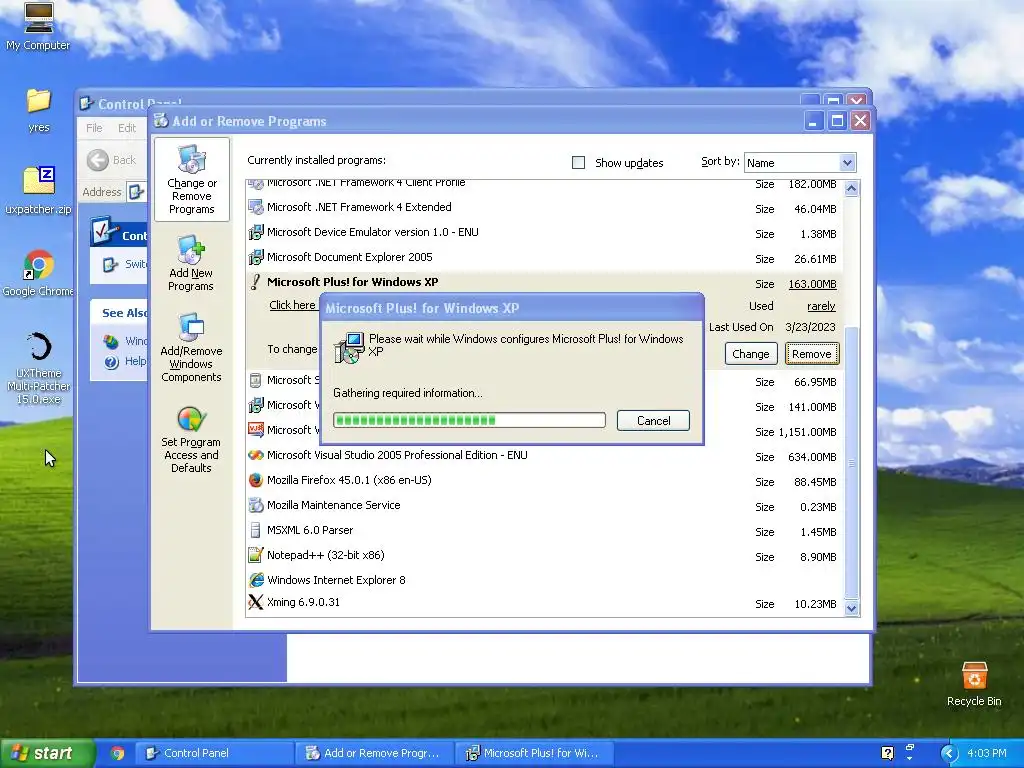
Task: Click the Xming 6.9.0.31 icon
Action: pyautogui.click(x=256, y=602)
